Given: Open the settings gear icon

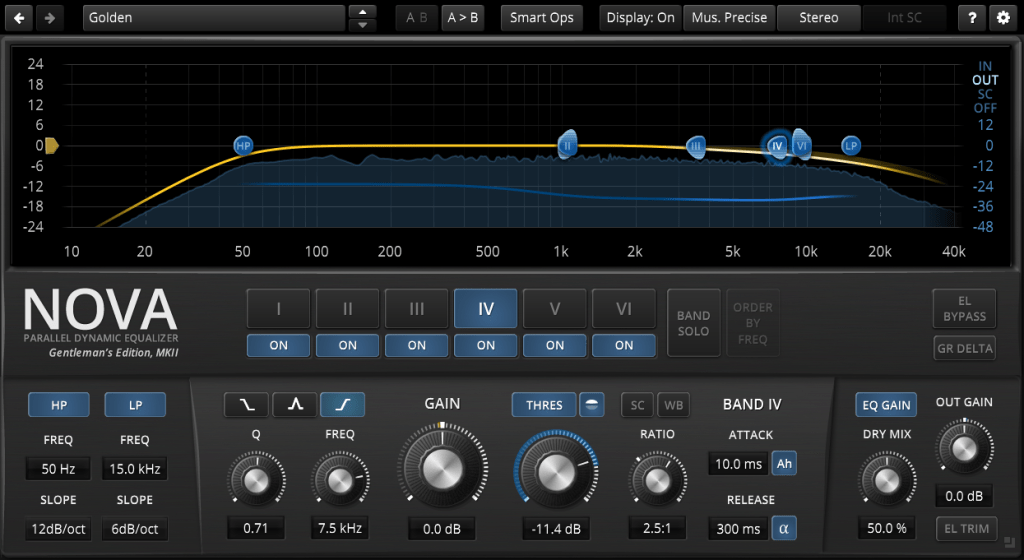Looking at the screenshot, I should point(1003,18).
